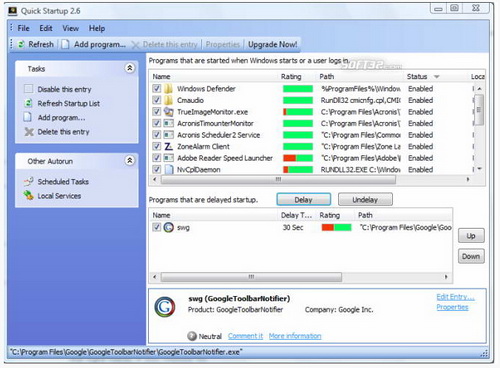The height and width of the screenshot is (368, 500).
Task: Open the View menu
Action: [70, 28]
